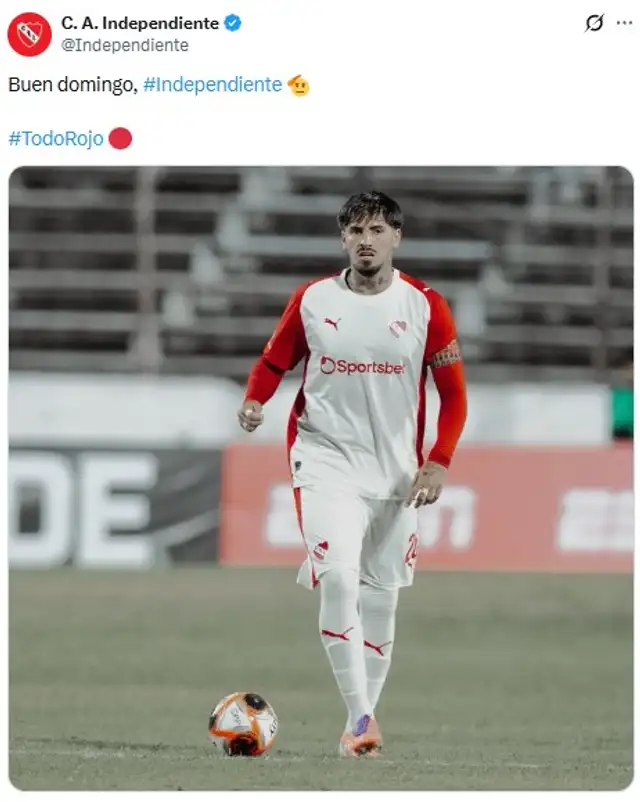640x802 pixels.
Task: Click the Sportsbet sponsor logo on the jersey
Action: click(x=362, y=366)
